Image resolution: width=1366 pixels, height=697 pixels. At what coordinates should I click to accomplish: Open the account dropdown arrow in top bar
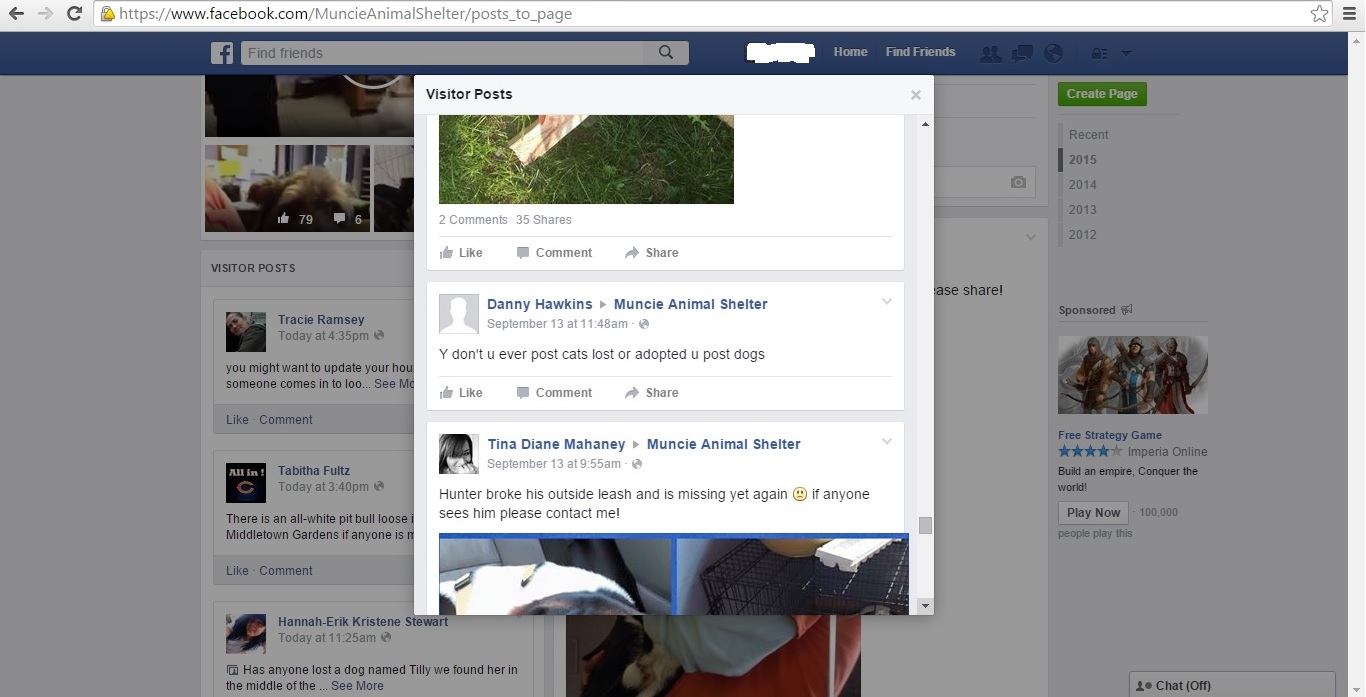[1126, 53]
